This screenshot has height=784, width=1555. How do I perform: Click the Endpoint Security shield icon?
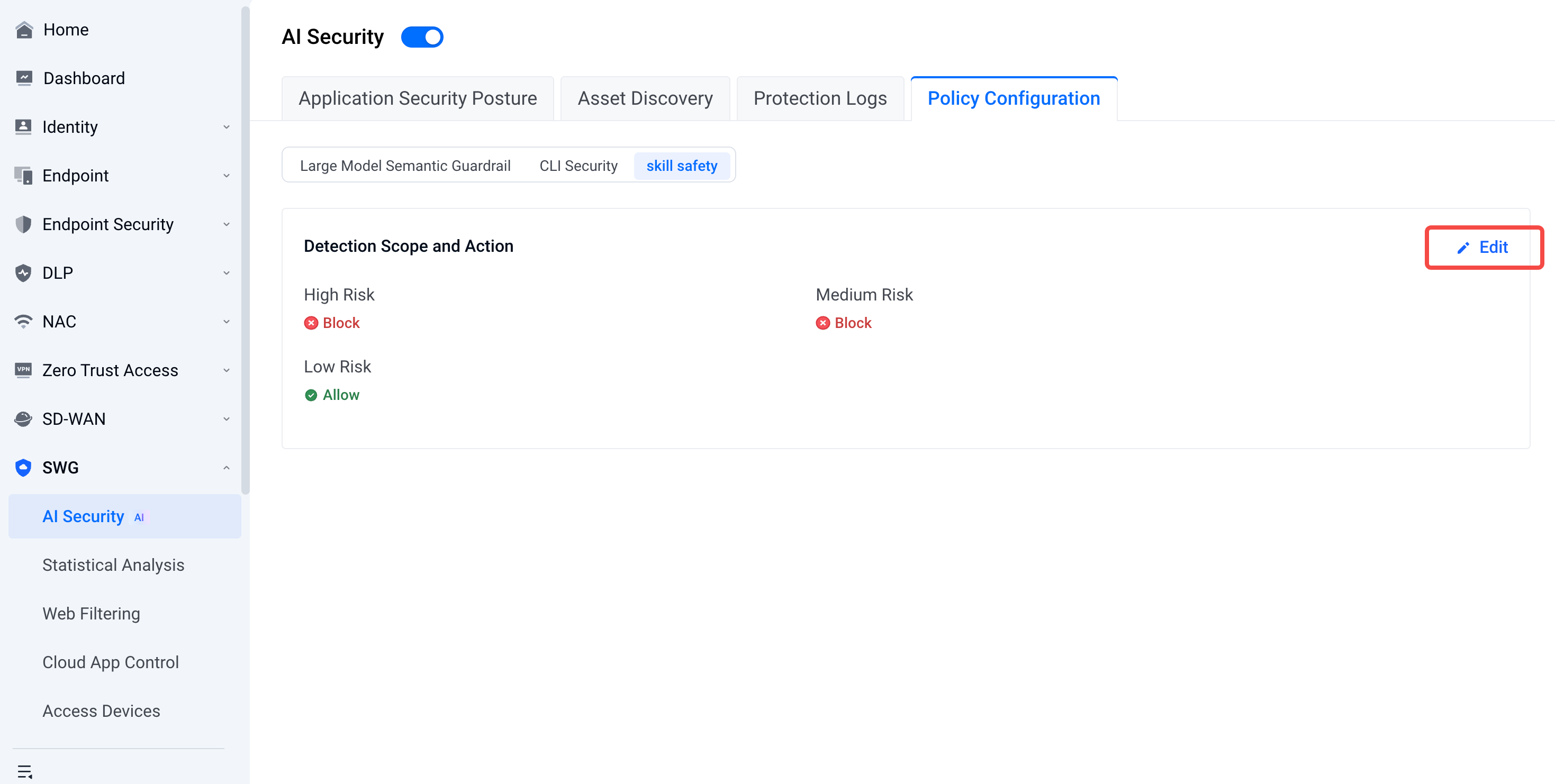click(x=23, y=224)
